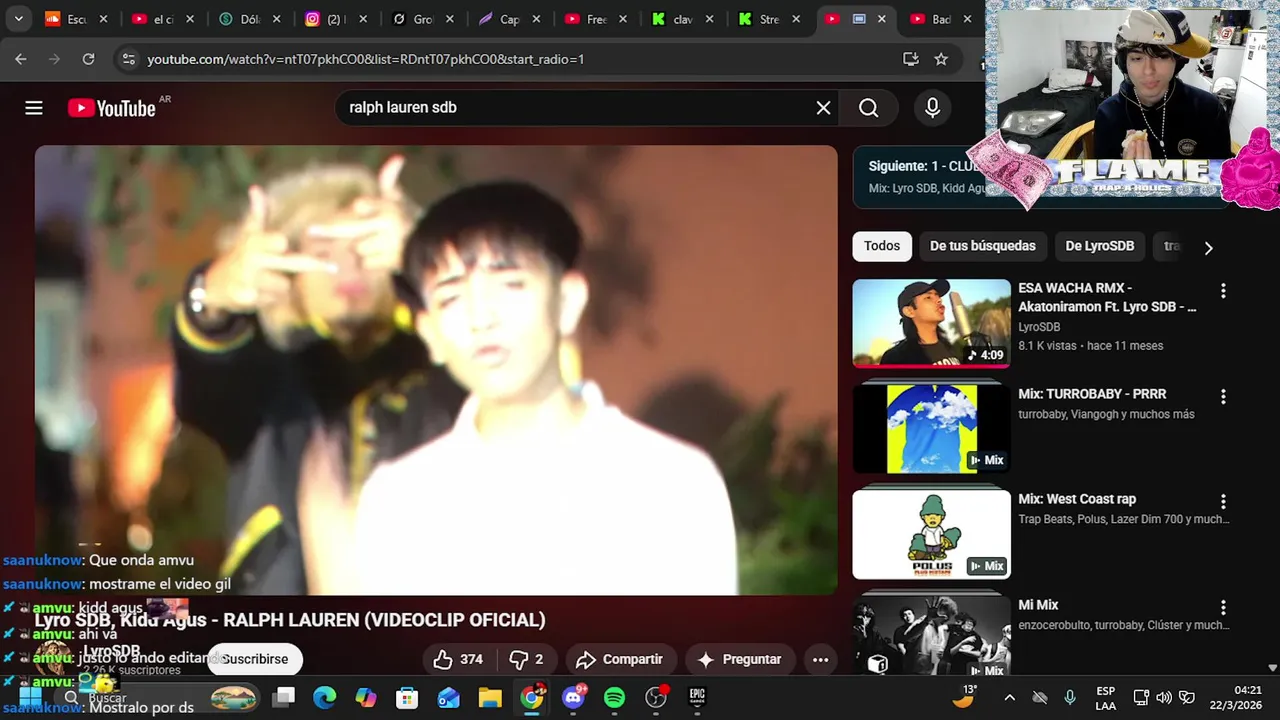Go to the YouTube home logo
The image size is (1280, 720).
pyautogui.click(x=112, y=108)
